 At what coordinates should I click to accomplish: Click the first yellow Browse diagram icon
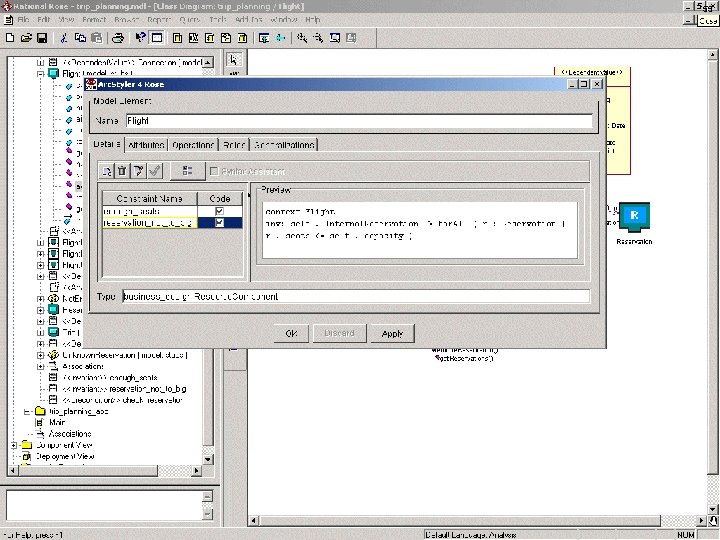(177, 38)
